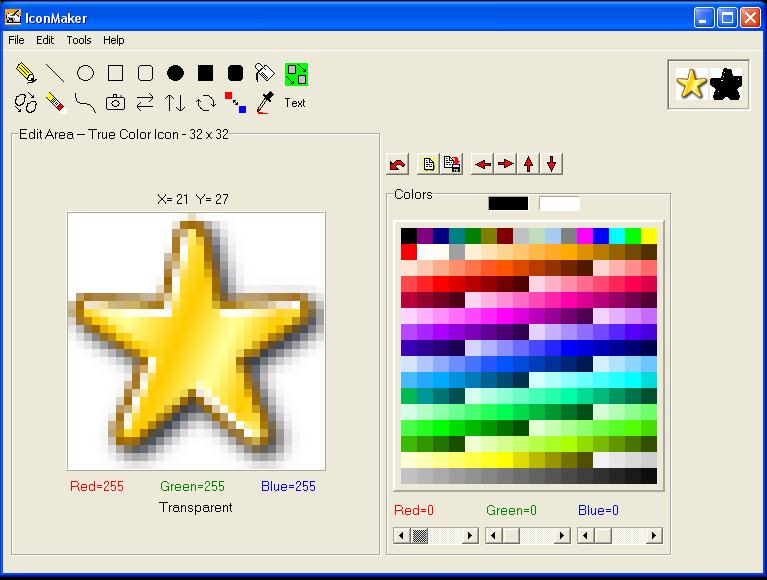Pick the yellow swatch in top palette row
767x580 pixels.
coord(649,236)
